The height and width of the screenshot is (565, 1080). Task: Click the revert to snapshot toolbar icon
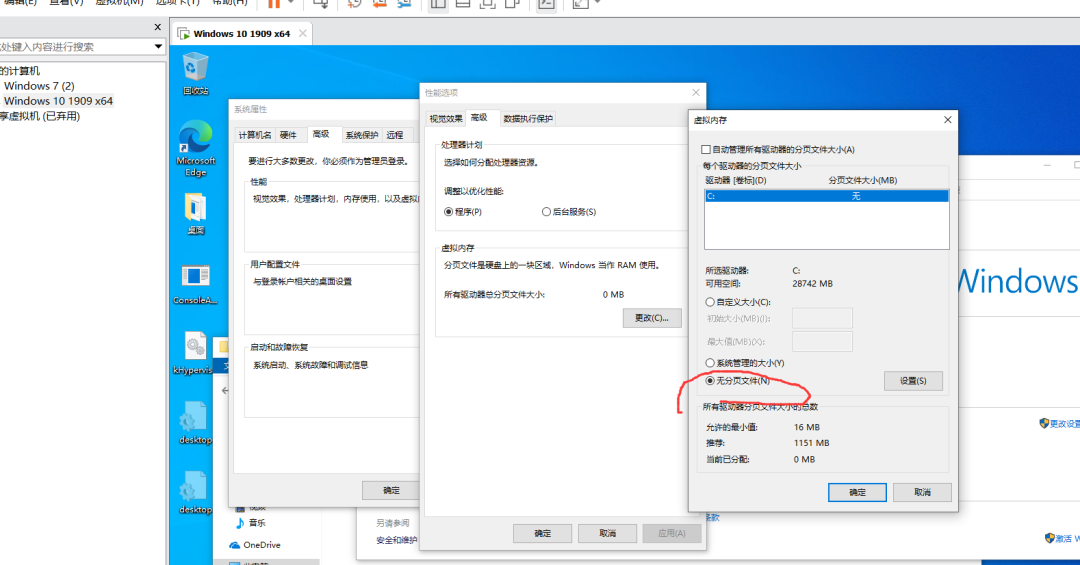click(380, 3)
